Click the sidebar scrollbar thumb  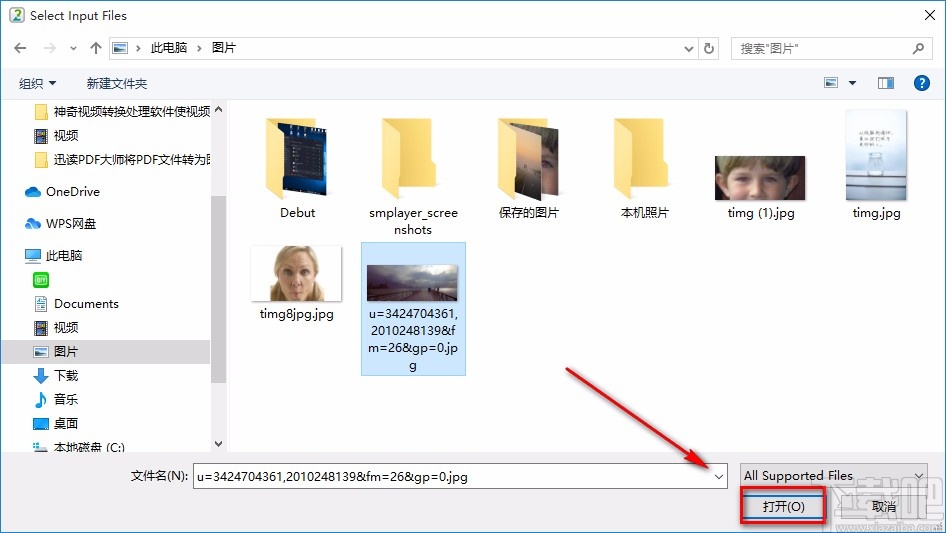(x=218, y=289)
